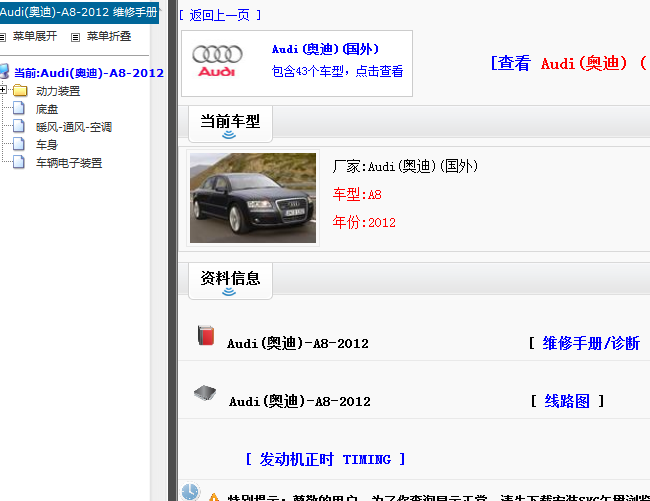Click 菜单展开 to expand all menus
Image resolution: width=650 pixels, height=501 pixels.
click(35, 36)
